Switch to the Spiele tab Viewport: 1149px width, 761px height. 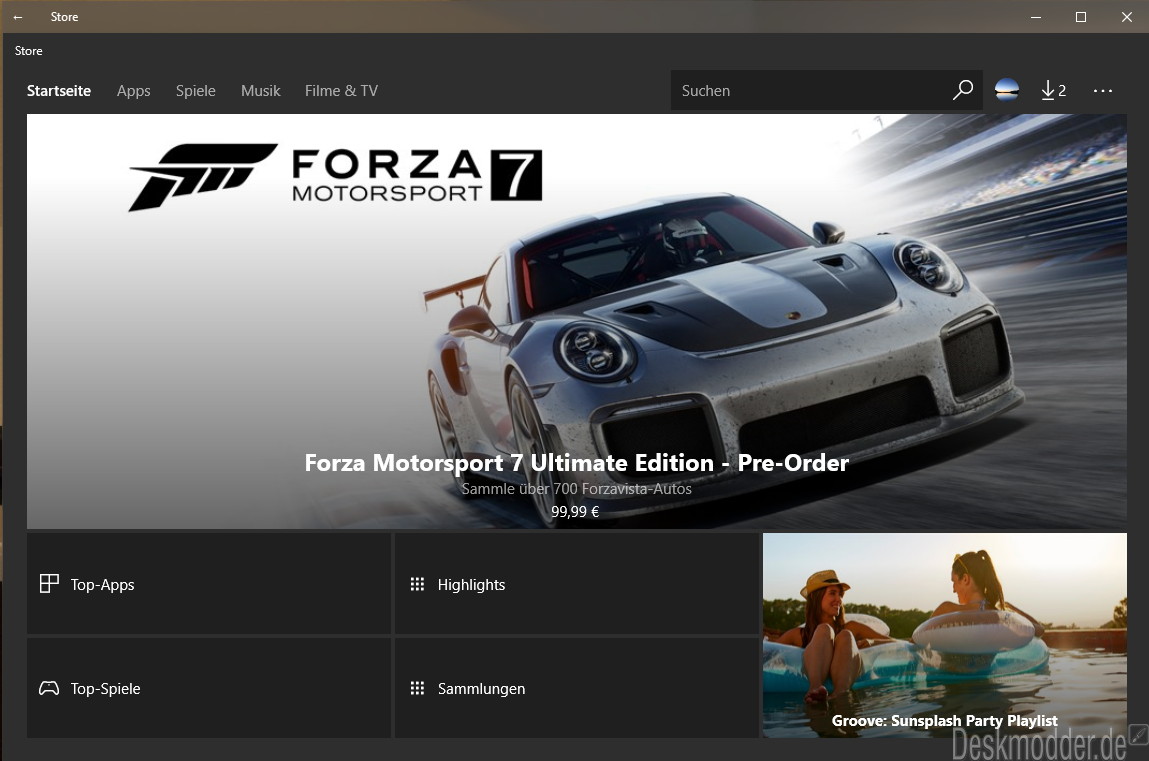tap(196, 91)
